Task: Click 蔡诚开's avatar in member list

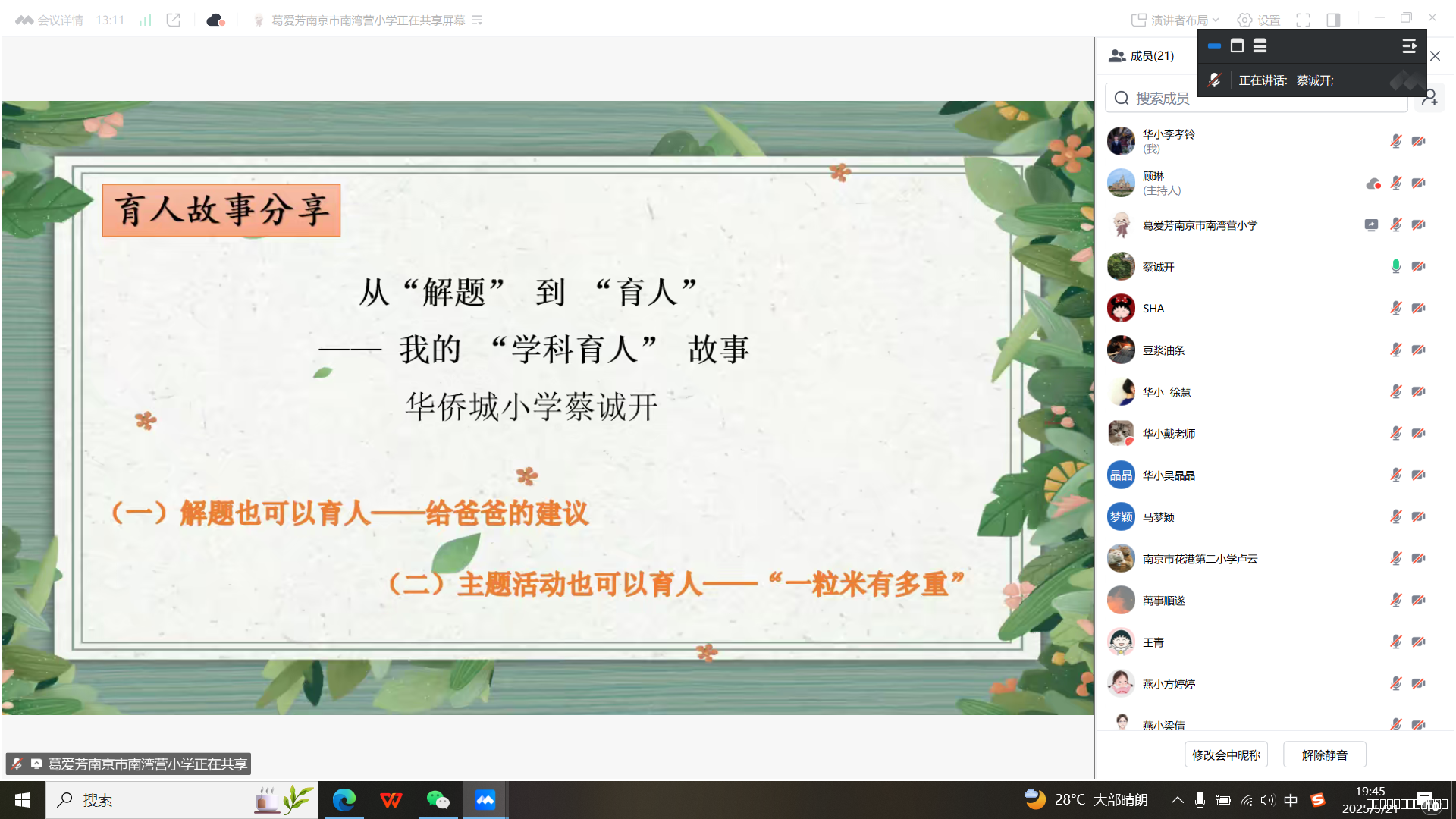Action: click(1121, 267)
